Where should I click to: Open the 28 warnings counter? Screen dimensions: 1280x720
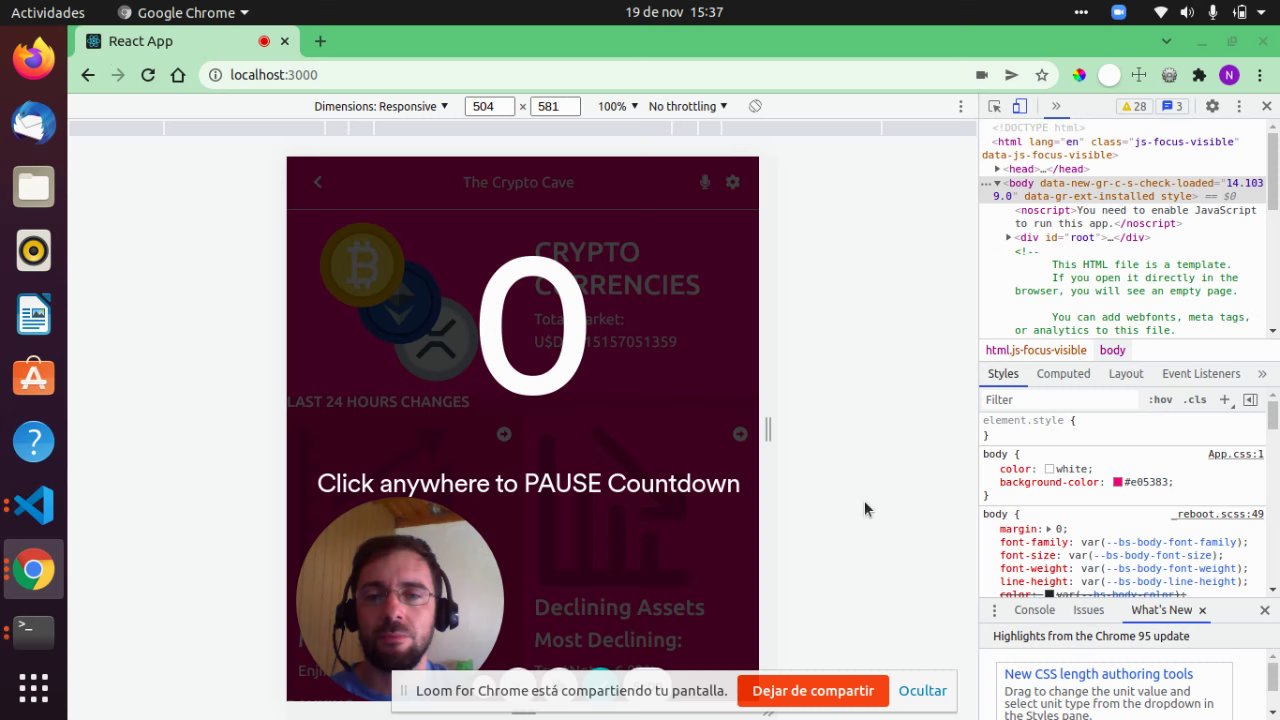[x=1134, y=106]
